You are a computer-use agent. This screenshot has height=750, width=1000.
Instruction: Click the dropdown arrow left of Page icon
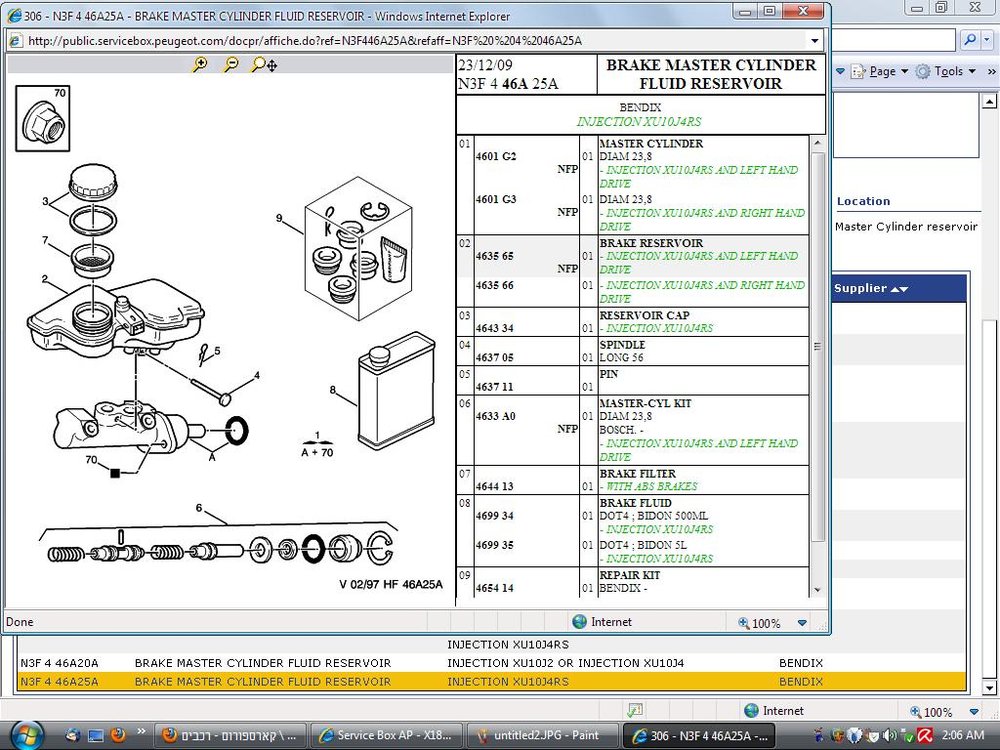[840, 71]
